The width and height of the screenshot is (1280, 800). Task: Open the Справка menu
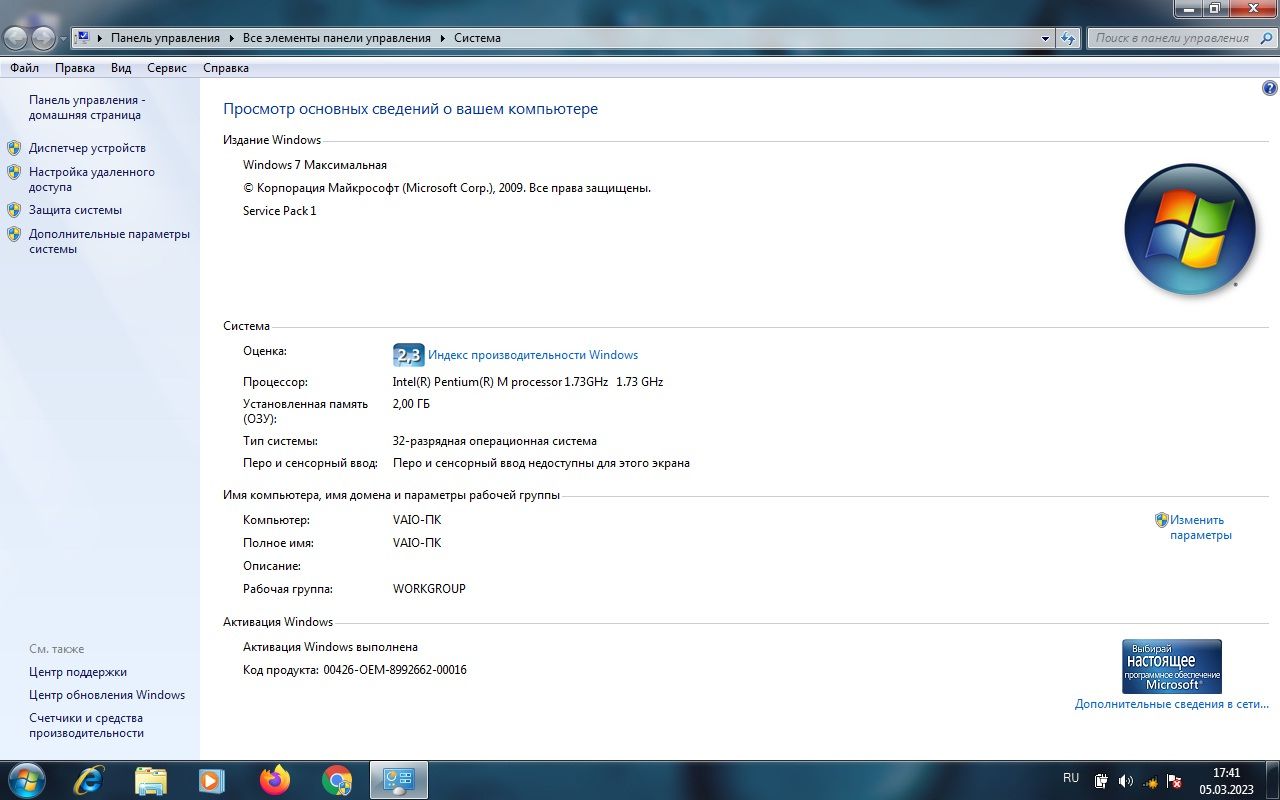pos(226,68)
